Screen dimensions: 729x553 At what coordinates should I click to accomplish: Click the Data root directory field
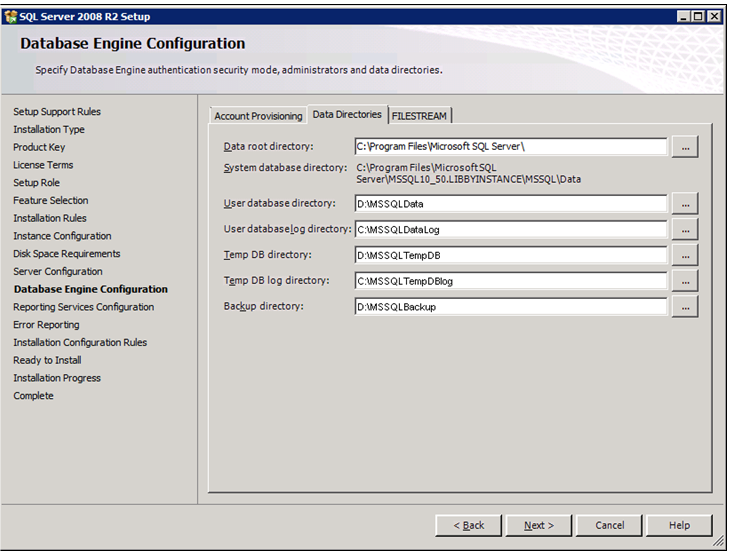pos(510,147)
